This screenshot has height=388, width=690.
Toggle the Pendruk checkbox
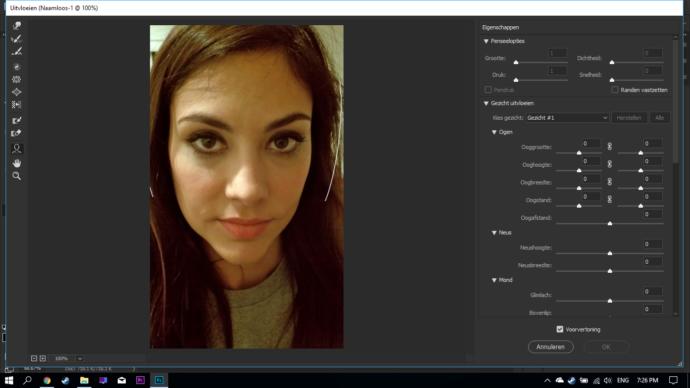[x=488, y=90]
